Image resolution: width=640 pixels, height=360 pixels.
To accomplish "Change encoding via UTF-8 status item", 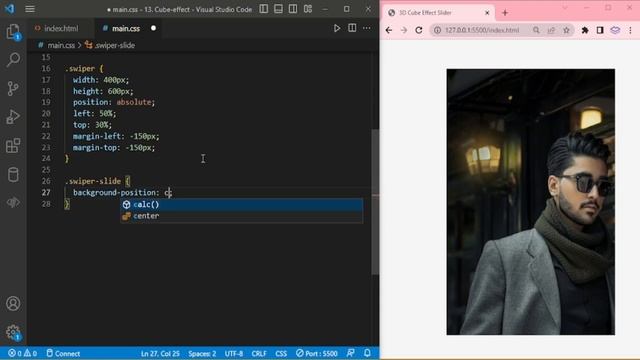I will click(x=234, y=353).
